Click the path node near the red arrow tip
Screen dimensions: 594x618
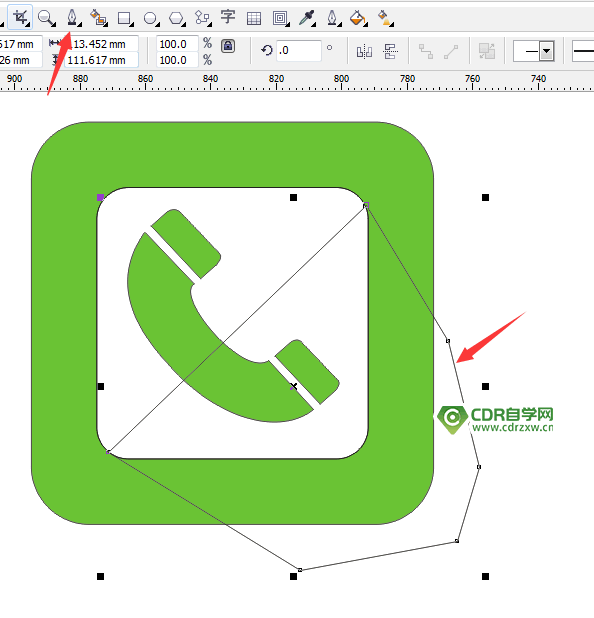[448, 341]
